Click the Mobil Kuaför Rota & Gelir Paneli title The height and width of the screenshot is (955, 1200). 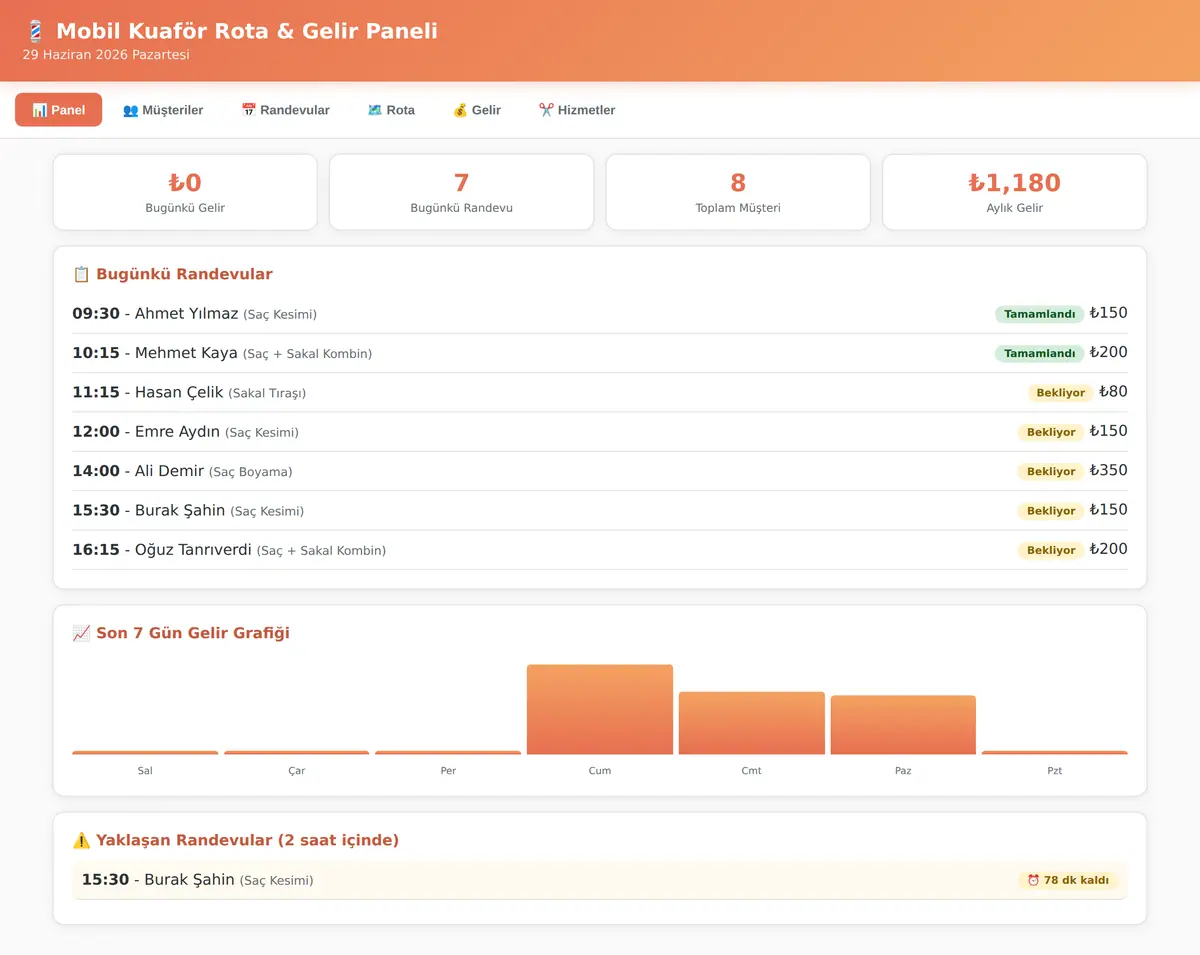tap(247, 31)
